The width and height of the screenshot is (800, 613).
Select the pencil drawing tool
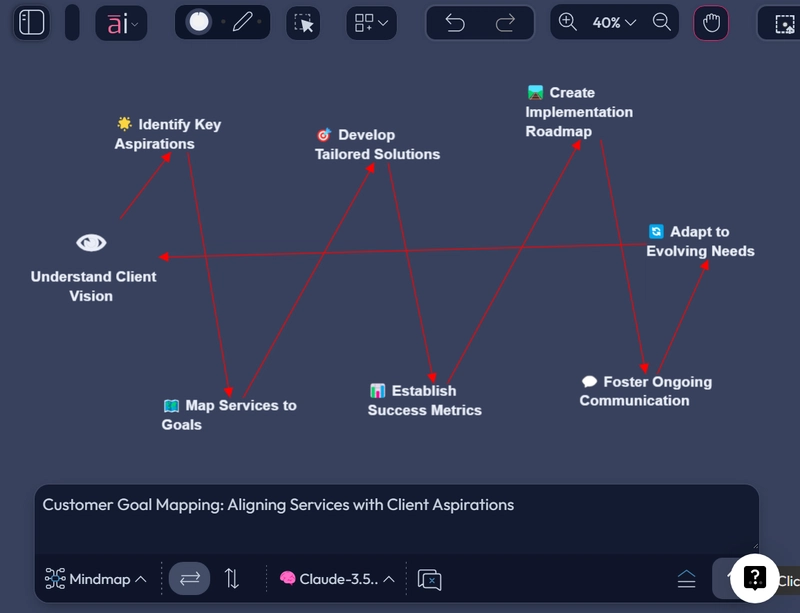click(242, 22)
